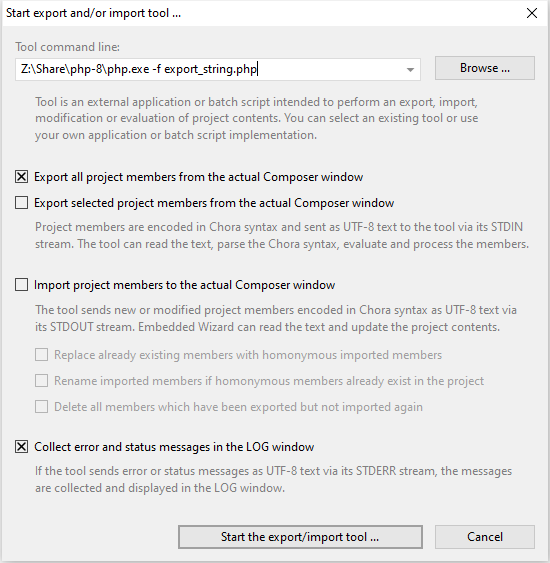Enable Export selected project members checkbox
550x563 pixels.
click(22, 203)
